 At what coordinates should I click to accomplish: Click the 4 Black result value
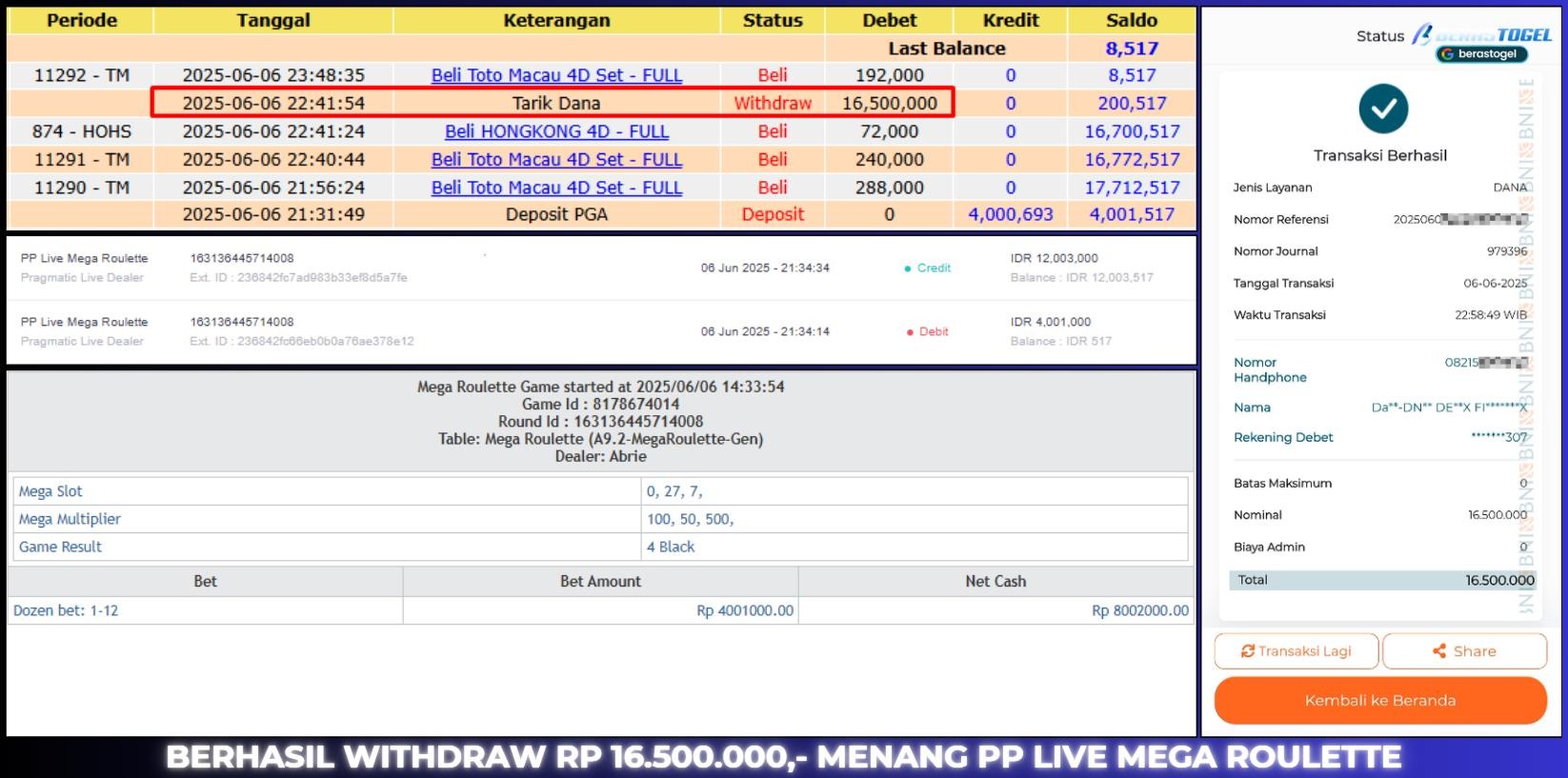click(671, 547)
